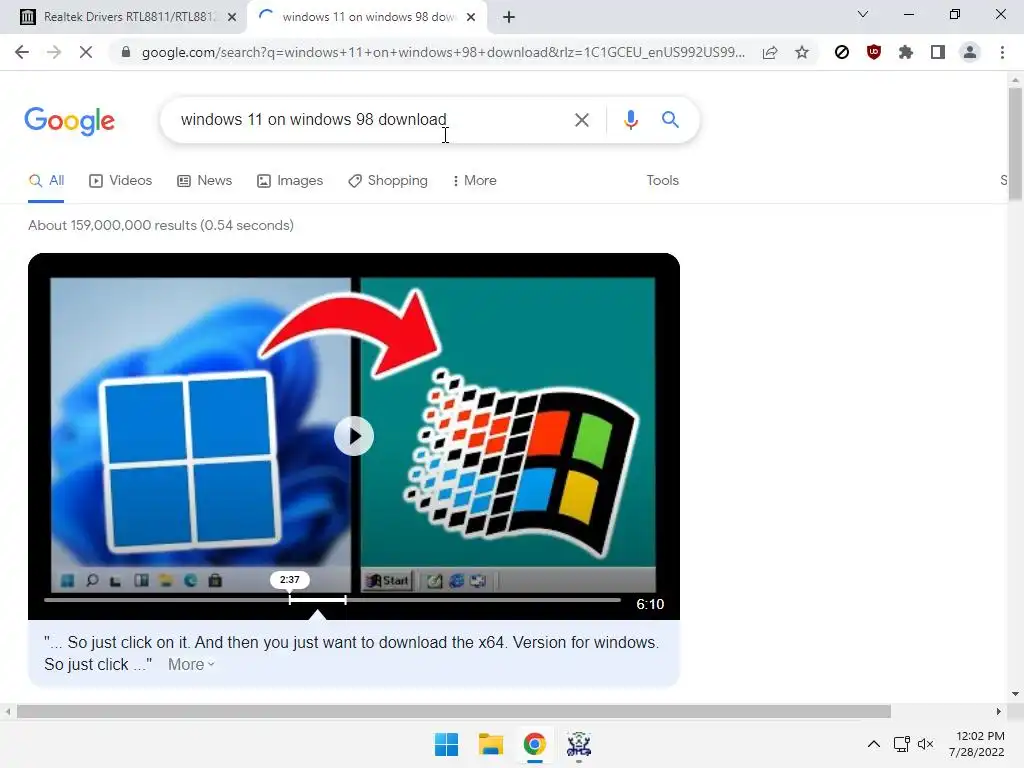Click the scroll down arrow

1015,694
